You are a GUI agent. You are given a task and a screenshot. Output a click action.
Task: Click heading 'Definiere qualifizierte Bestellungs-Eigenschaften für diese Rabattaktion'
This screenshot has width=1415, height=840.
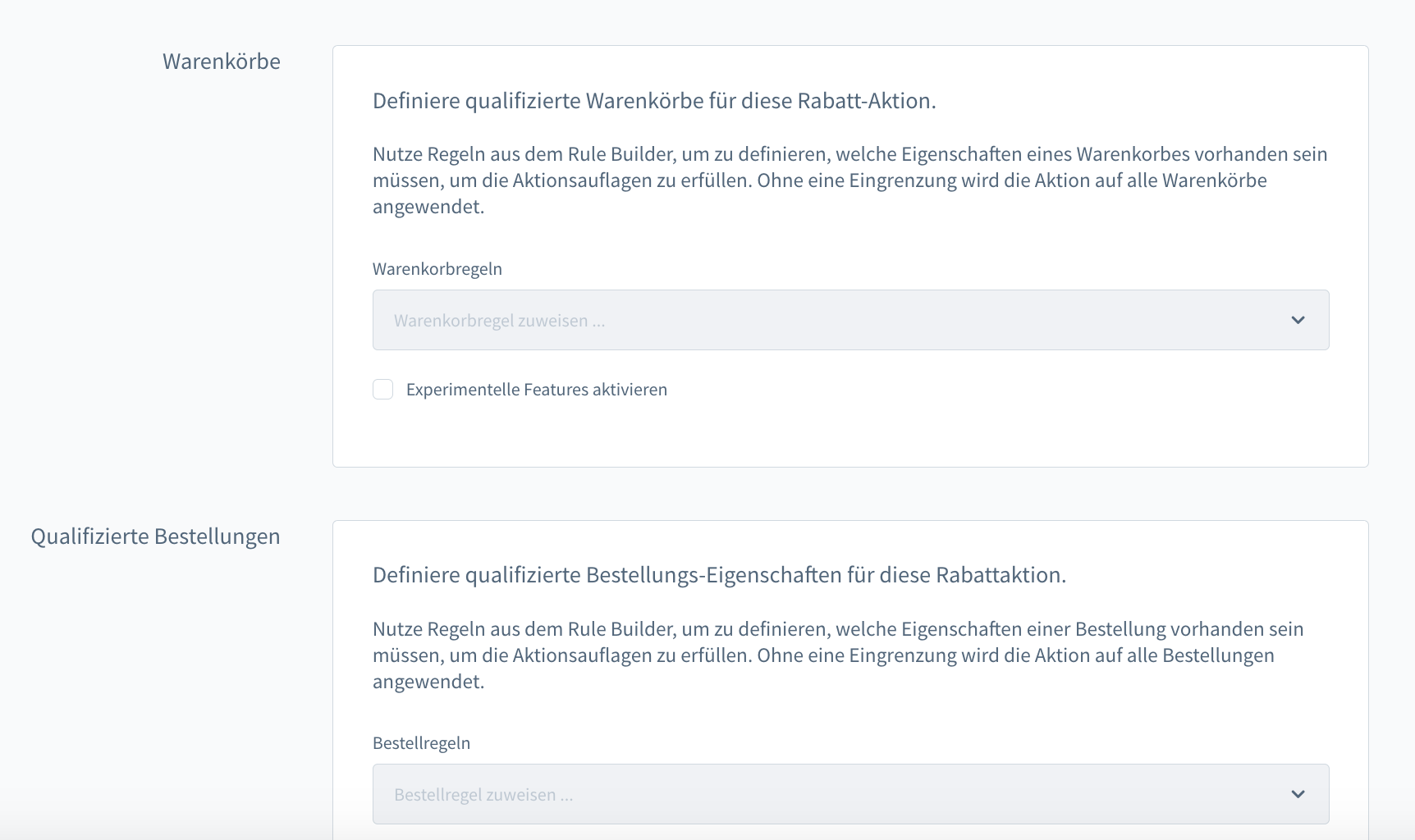tap(719, 575)
